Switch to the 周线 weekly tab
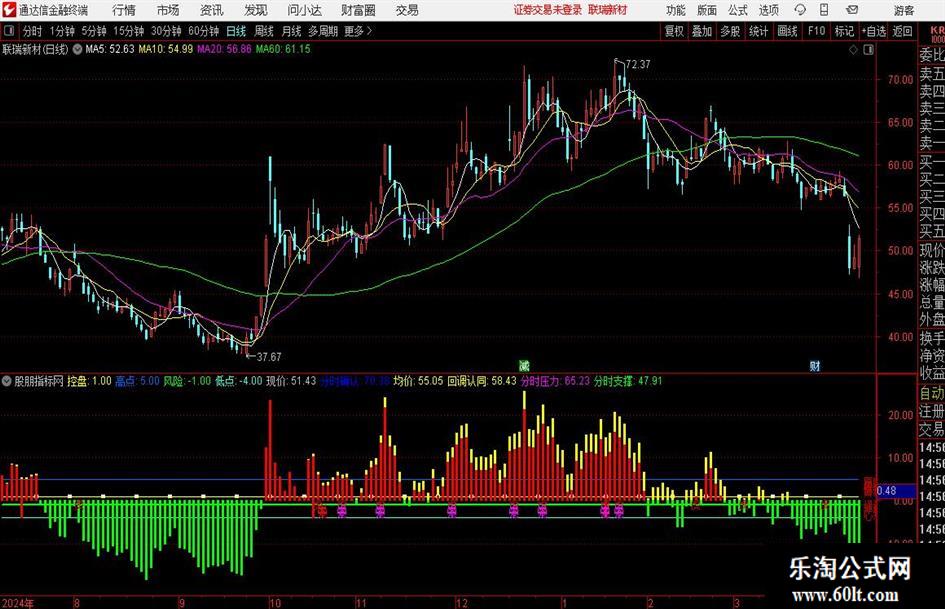Screen dimensions: 945x609 (264, 31)
